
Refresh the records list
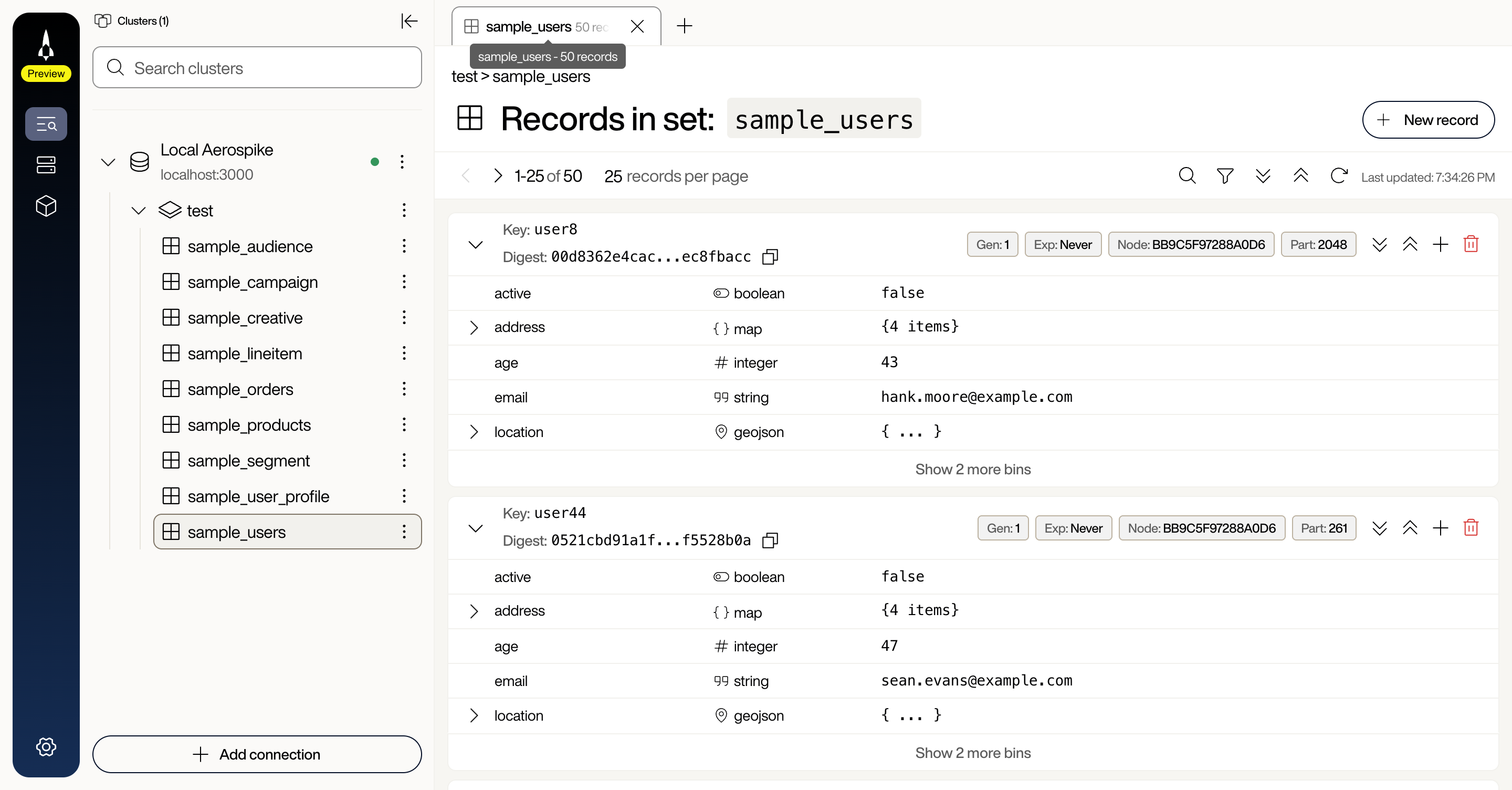1339,175
